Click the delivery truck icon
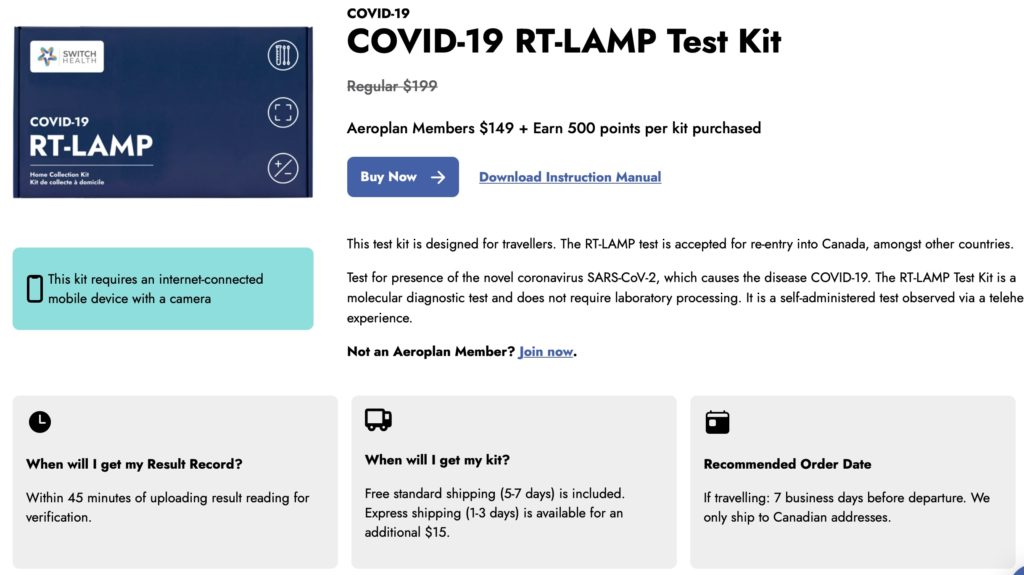The image size is (1024, 575). point(378,420)
